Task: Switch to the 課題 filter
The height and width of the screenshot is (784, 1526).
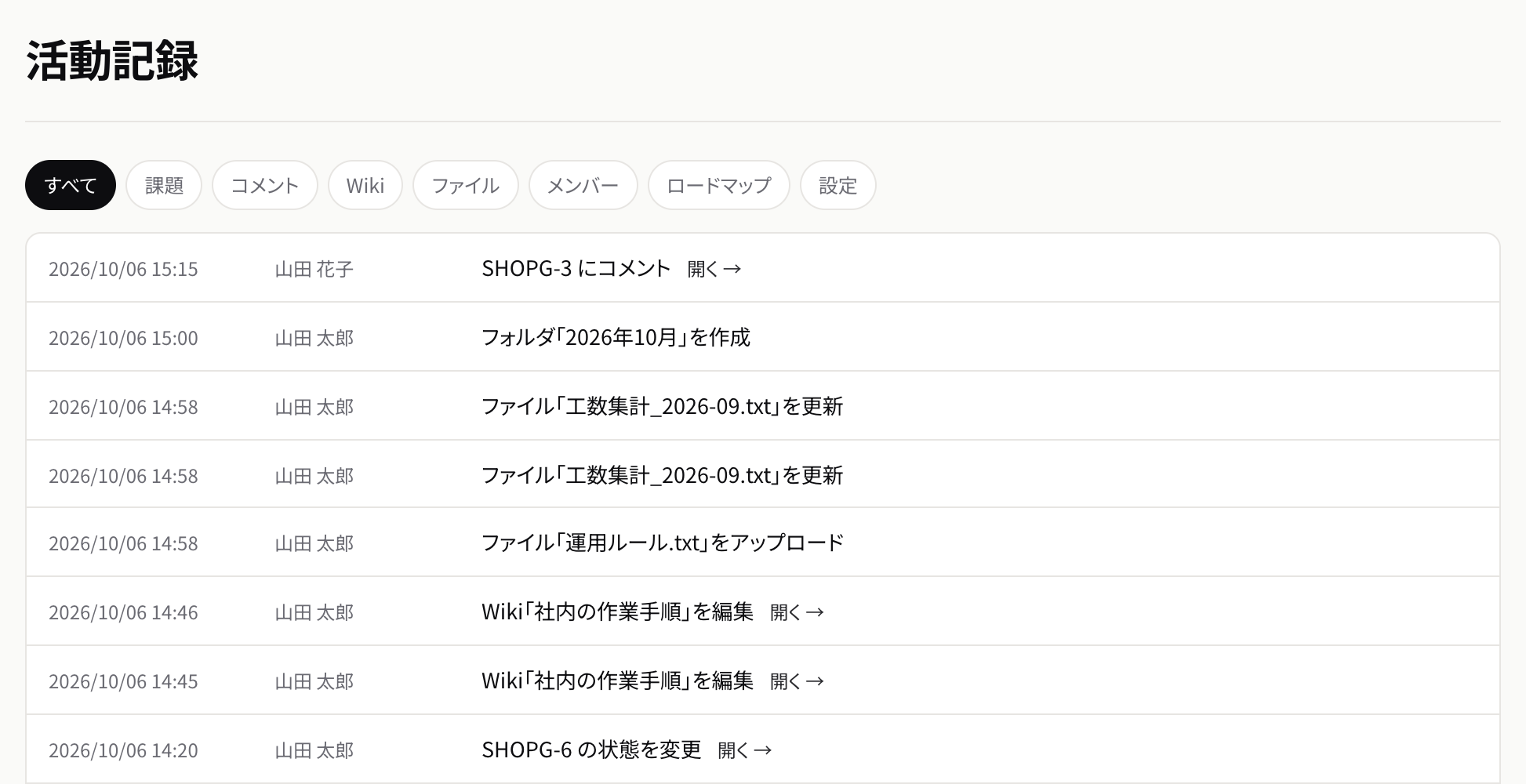Action: click(x=164, y=185)
